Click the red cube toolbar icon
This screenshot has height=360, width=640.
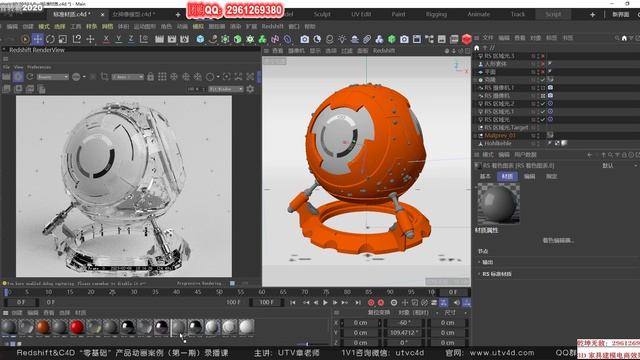(467, 39)
